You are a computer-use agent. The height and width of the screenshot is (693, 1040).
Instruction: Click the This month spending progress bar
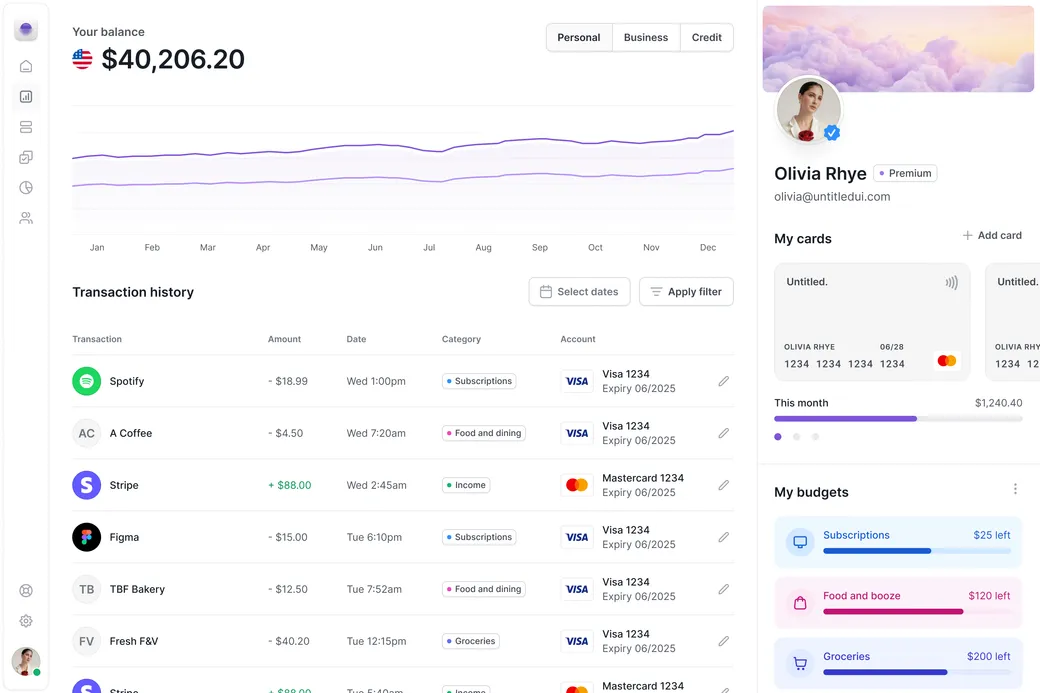pyautogui.click(x=898, y=419)
